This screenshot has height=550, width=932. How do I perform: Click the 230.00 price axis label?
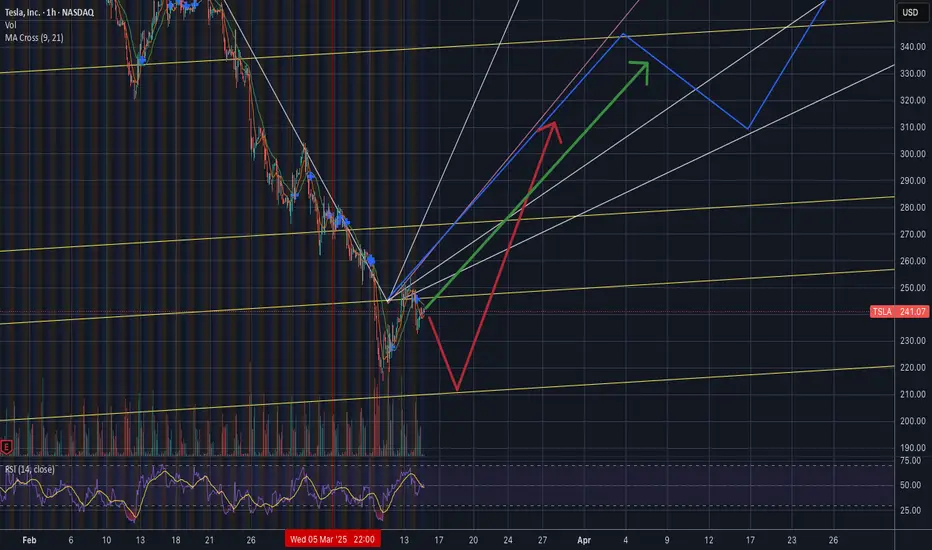coord(912,341)
